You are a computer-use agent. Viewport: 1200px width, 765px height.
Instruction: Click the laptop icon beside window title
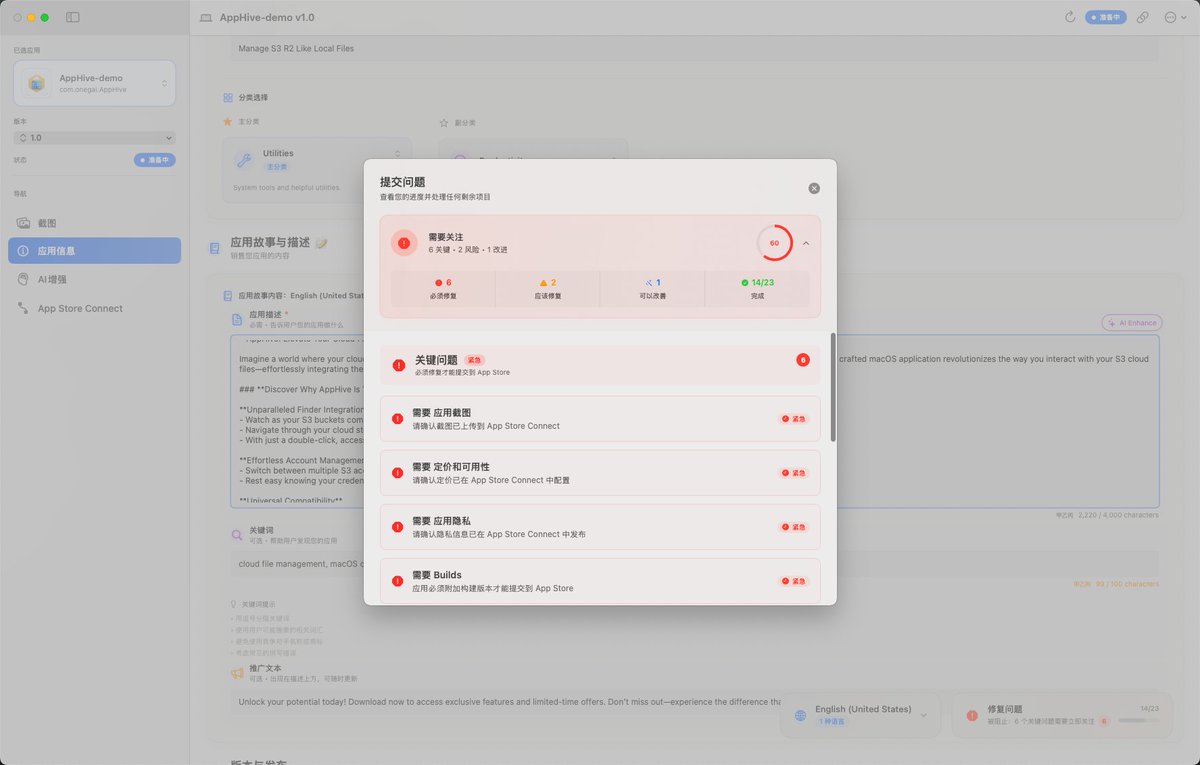click(x=206, y=18)
